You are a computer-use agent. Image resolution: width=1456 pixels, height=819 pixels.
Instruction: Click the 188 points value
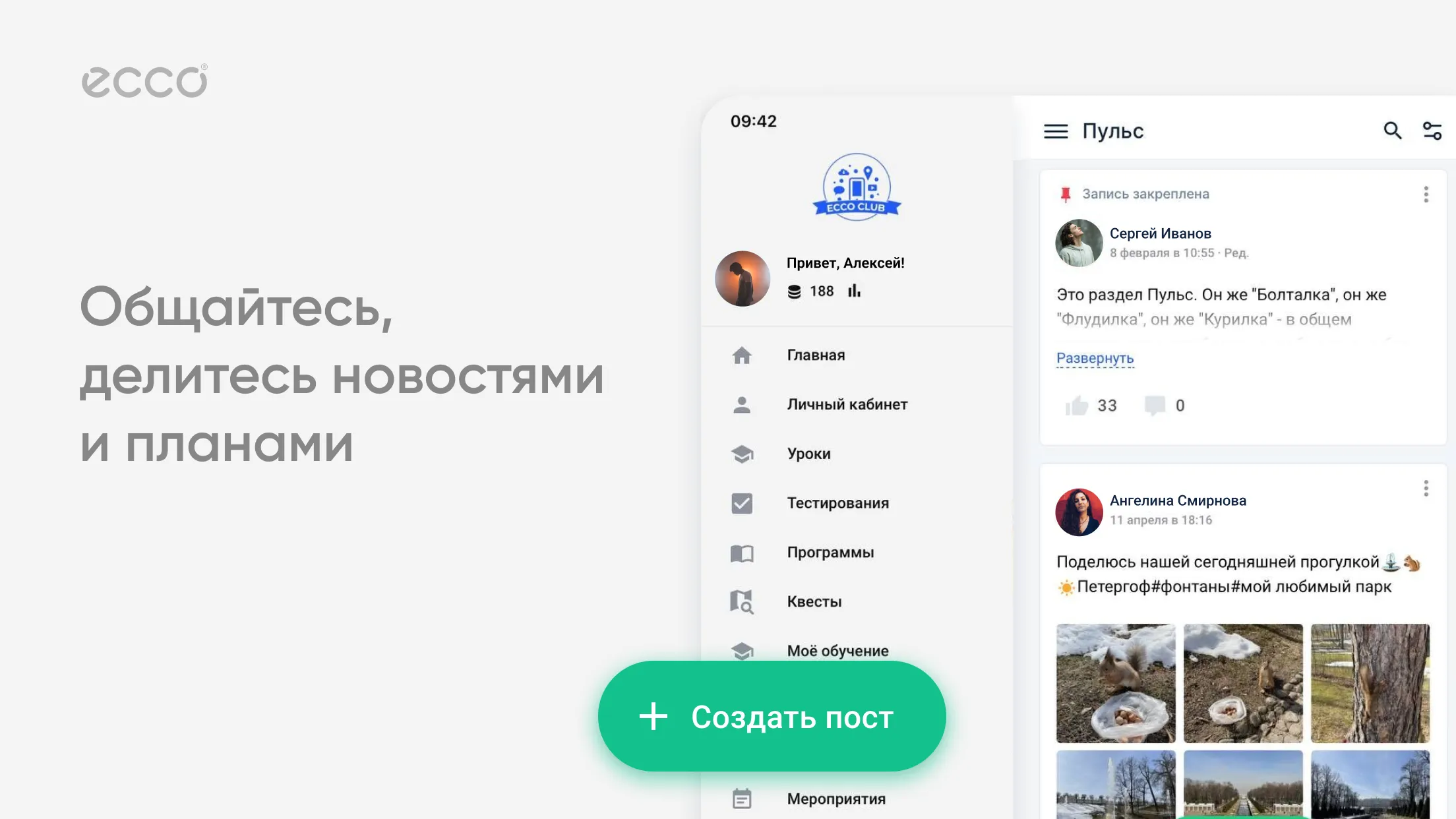click(x=822, y=291)
